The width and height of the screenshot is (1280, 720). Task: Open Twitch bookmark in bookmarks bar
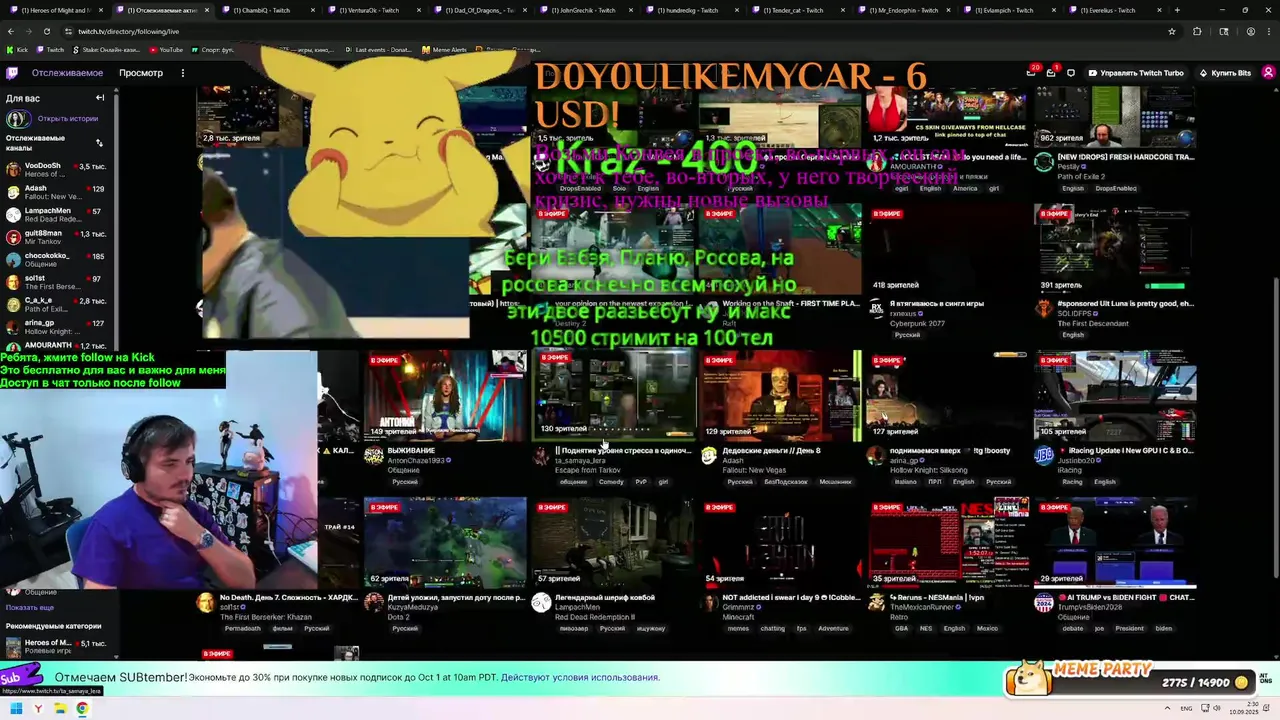[50, 49]
